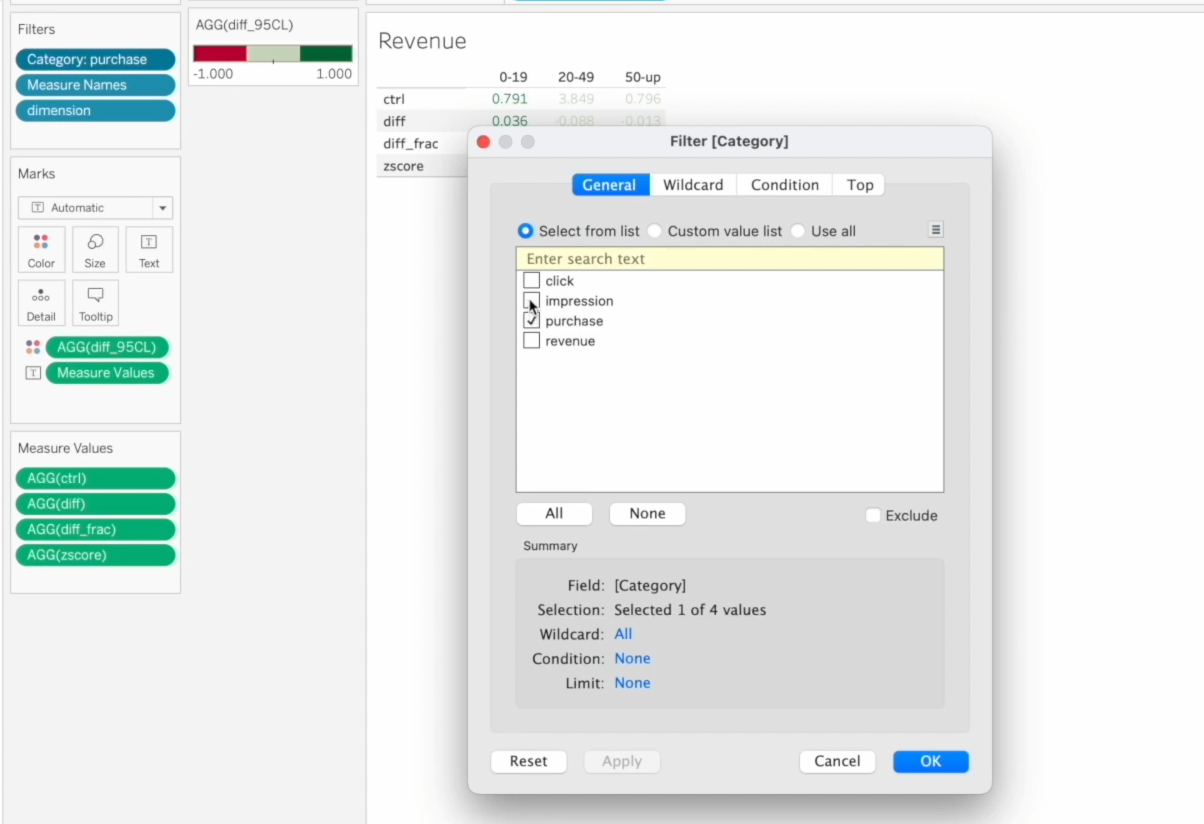Select the AGG(diff) measure pill
Viewport: 1204px width, 824px height.
click(95, 504)
